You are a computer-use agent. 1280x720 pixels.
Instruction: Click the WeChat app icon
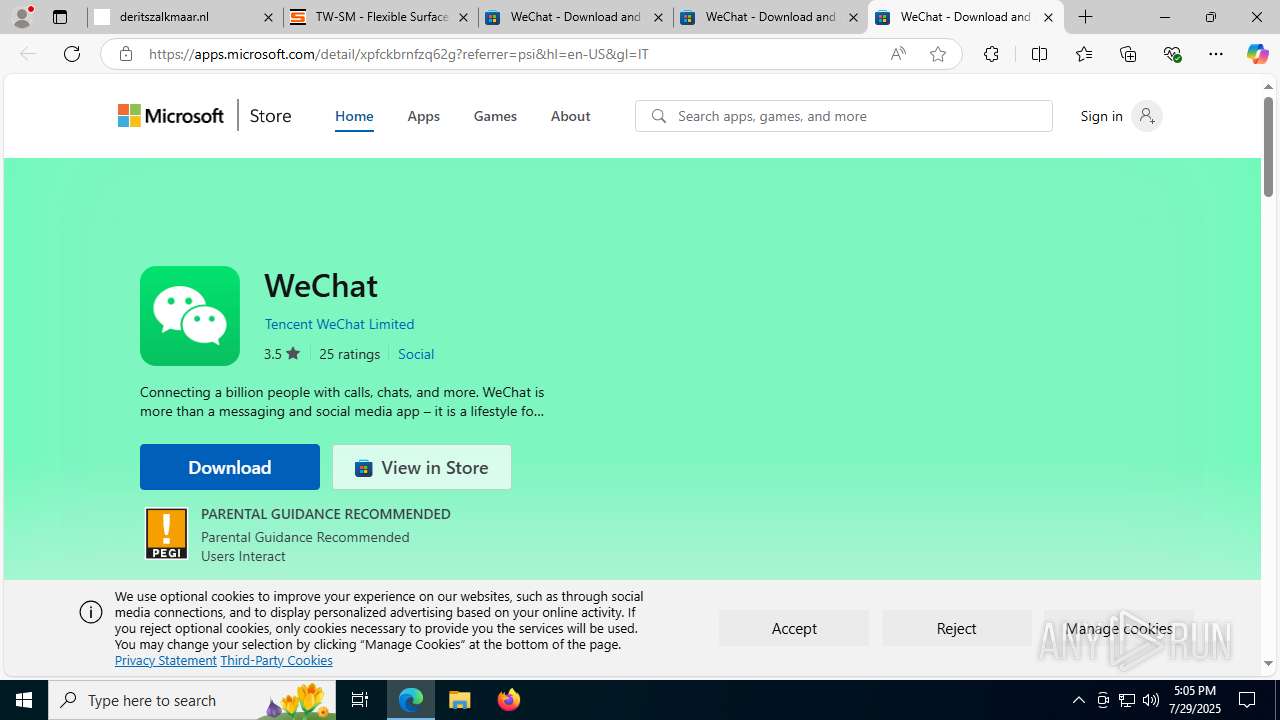[x=190, y=316]
